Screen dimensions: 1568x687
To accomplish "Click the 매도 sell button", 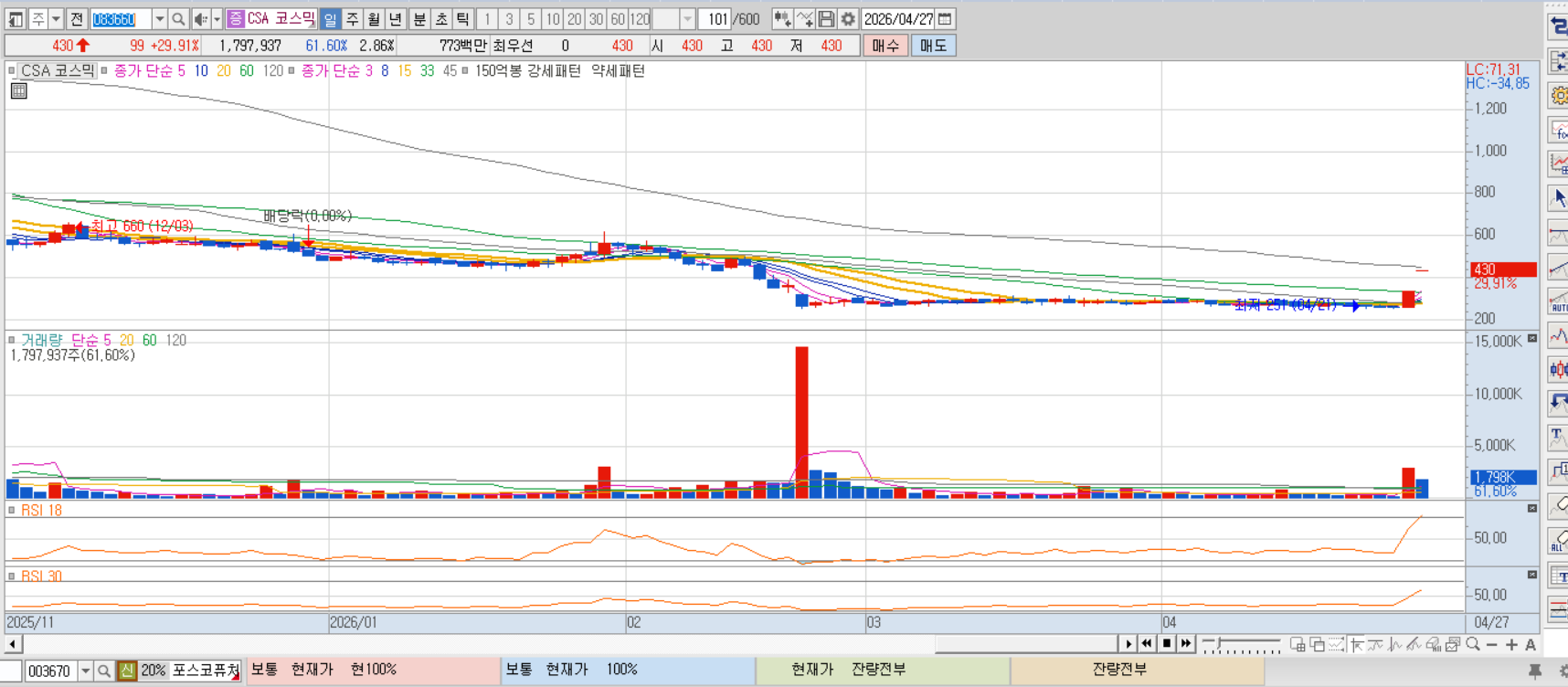I will coord(933,45).
